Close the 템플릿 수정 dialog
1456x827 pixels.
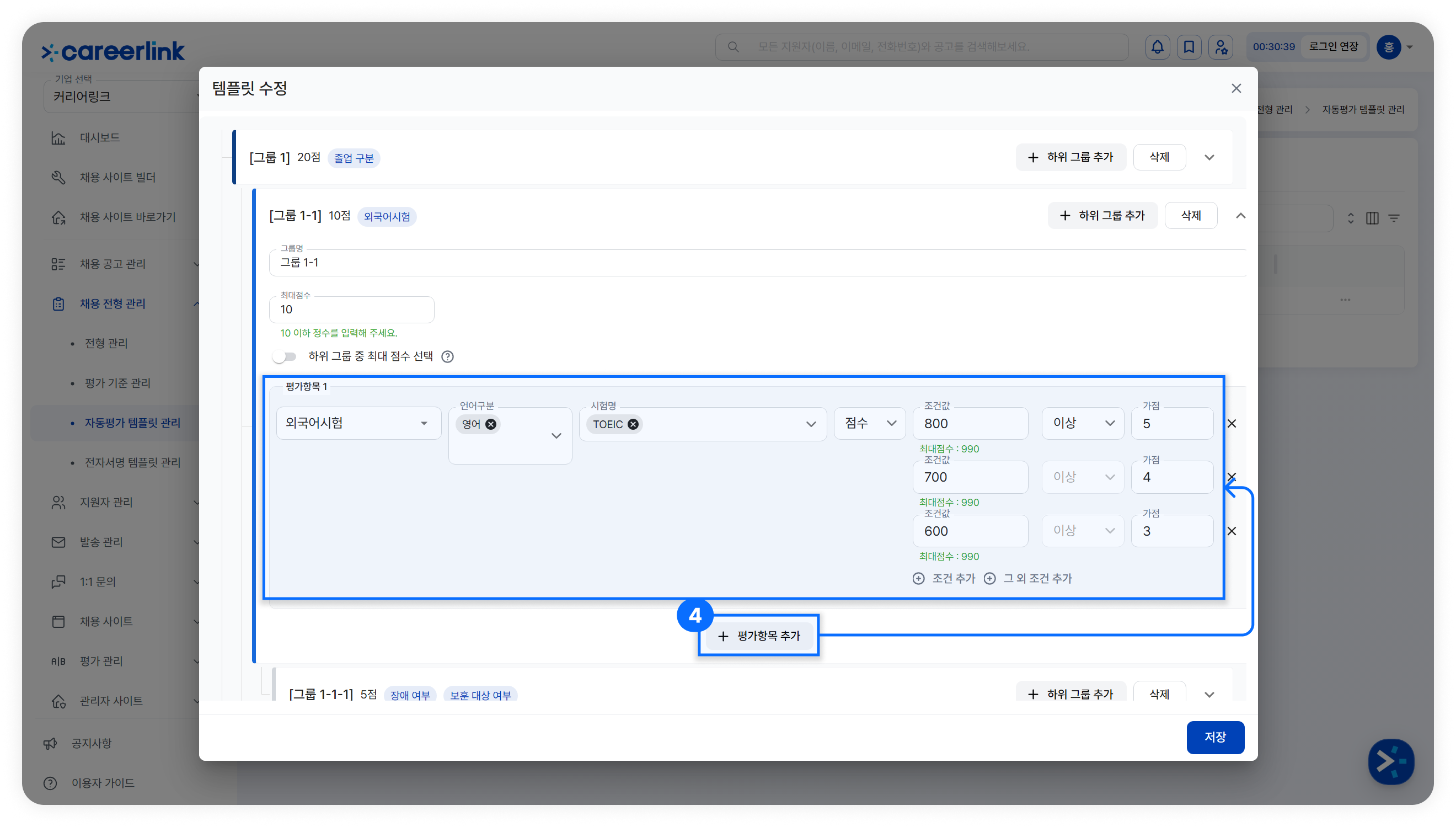point(1236,89)
